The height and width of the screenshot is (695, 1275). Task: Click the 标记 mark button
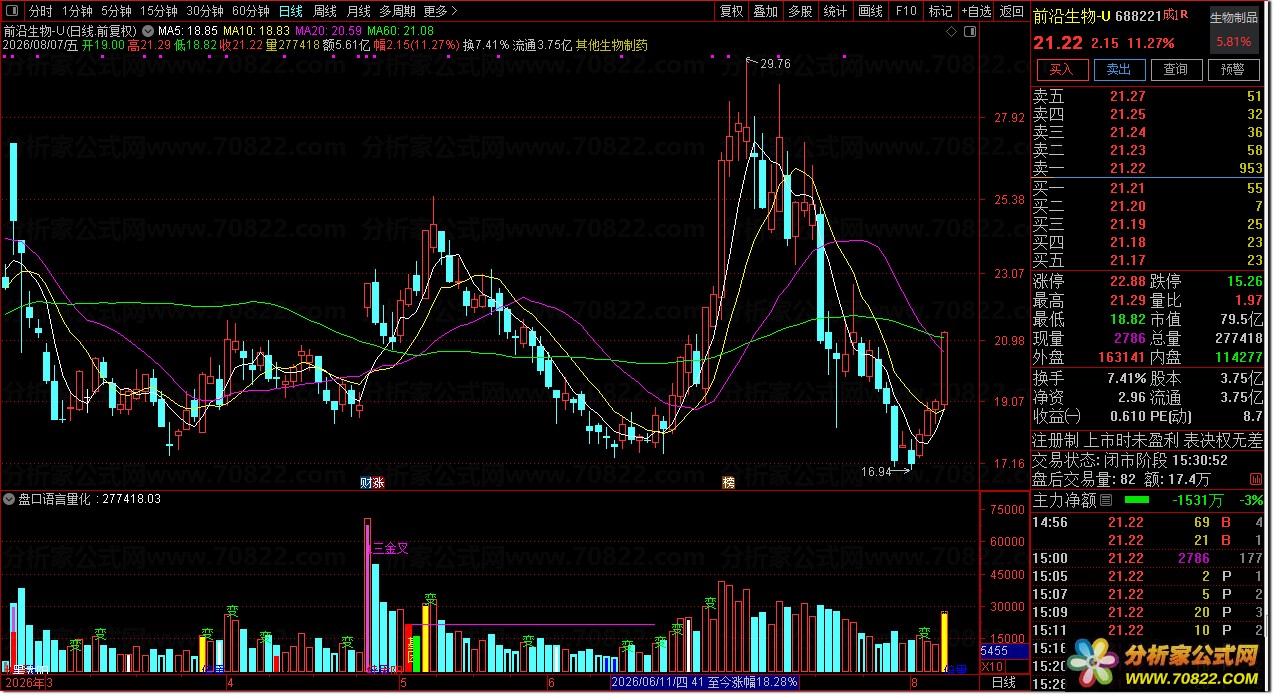(x=940, y=12)
